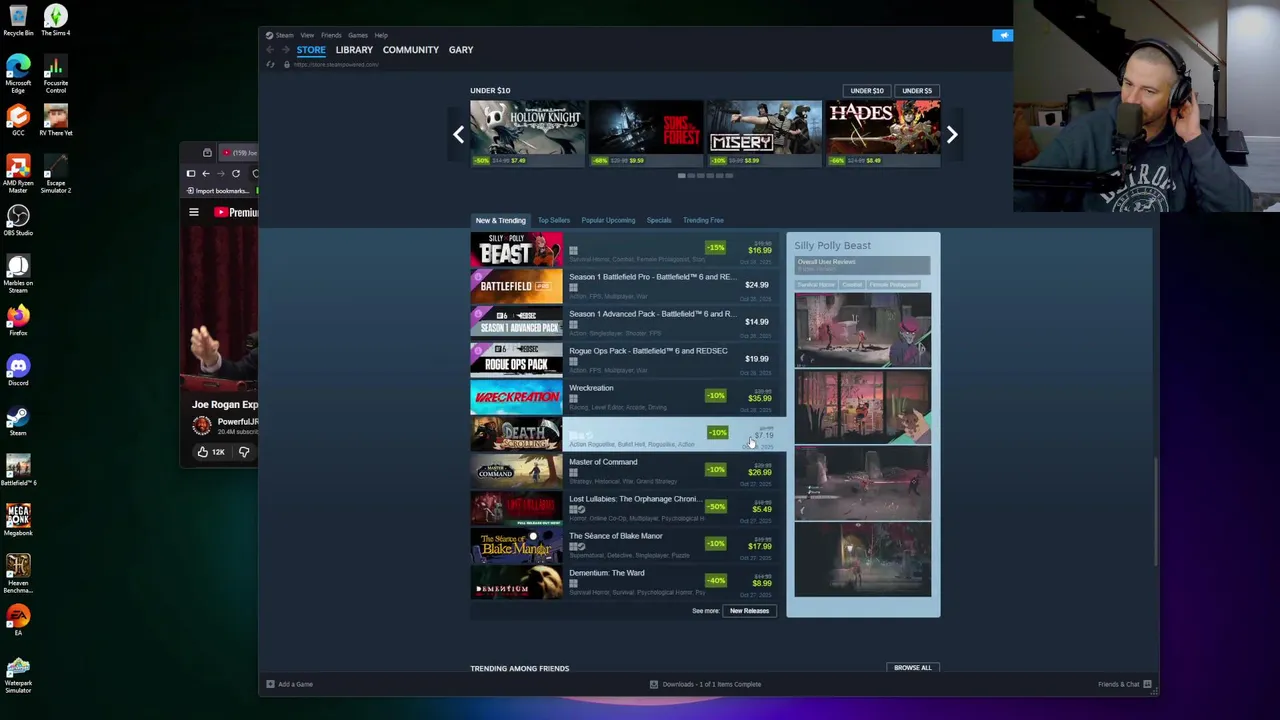Image resolution: width=1280 pixels, height=720 pixels.
Task: Open Focusrite Control desktop shortcut
Action: point(55,72)
